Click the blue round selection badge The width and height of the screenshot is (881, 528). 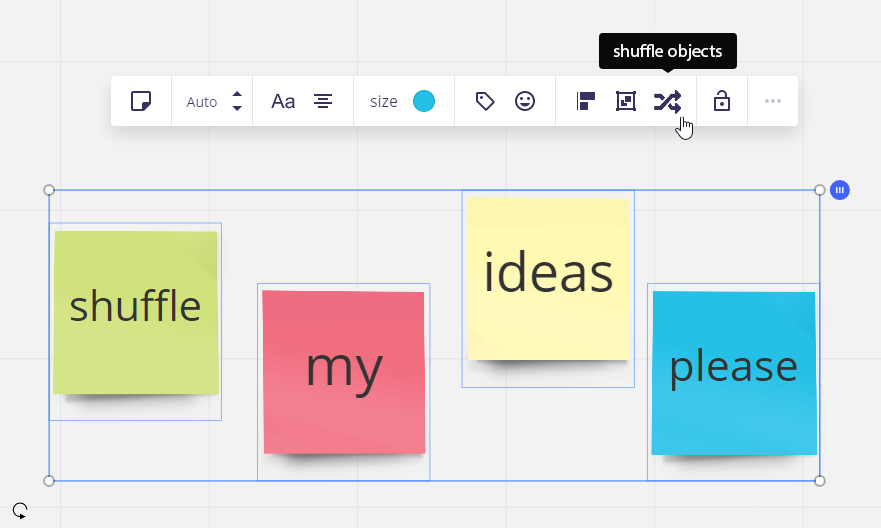[x=840, y=190]
